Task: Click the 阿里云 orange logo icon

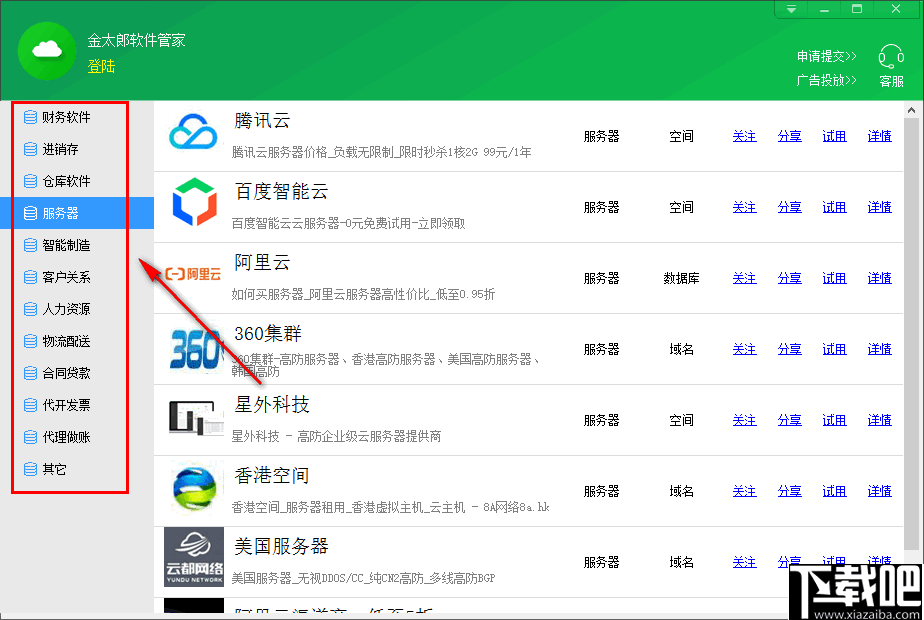Action: (x=193, y=274)
